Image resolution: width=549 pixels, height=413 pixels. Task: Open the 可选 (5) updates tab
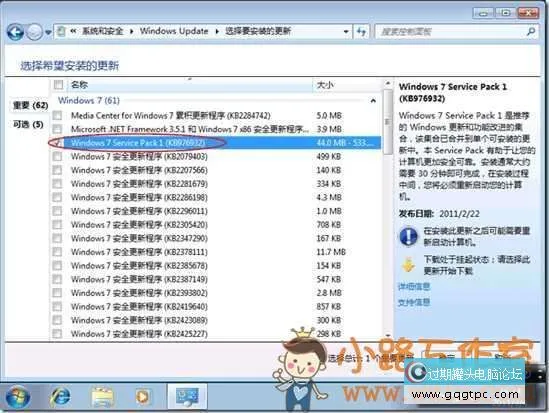(28, 124)
